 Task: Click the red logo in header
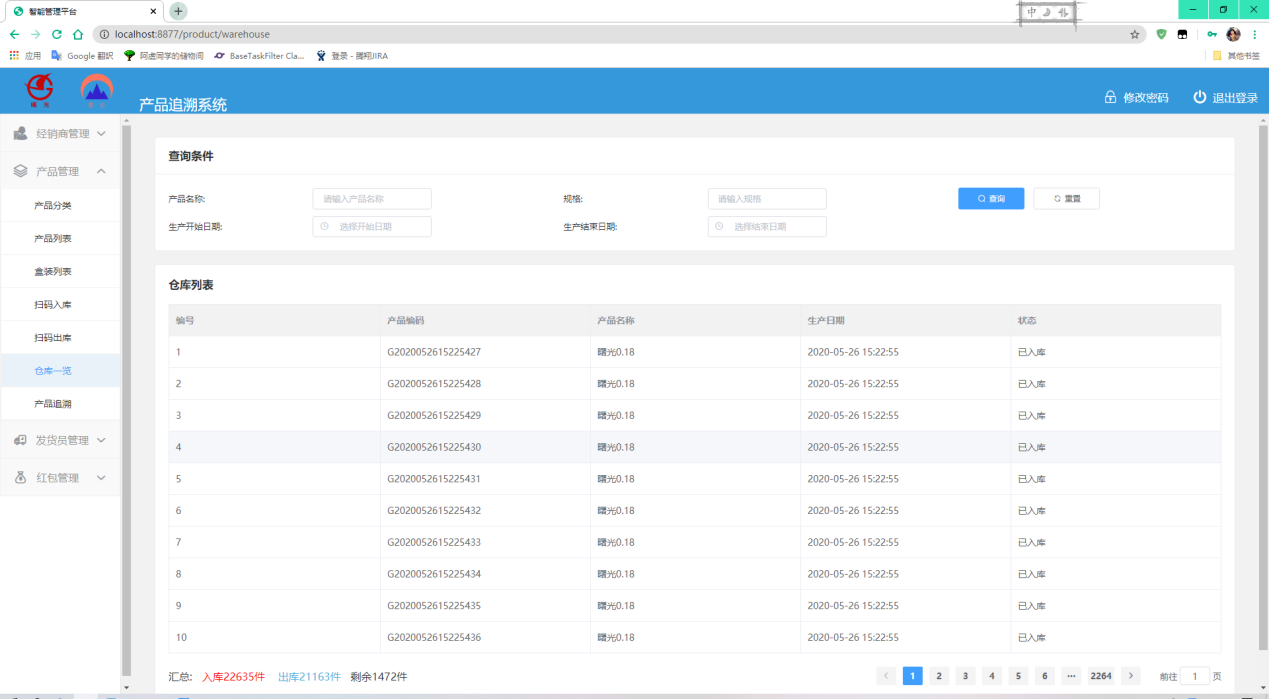39,90
